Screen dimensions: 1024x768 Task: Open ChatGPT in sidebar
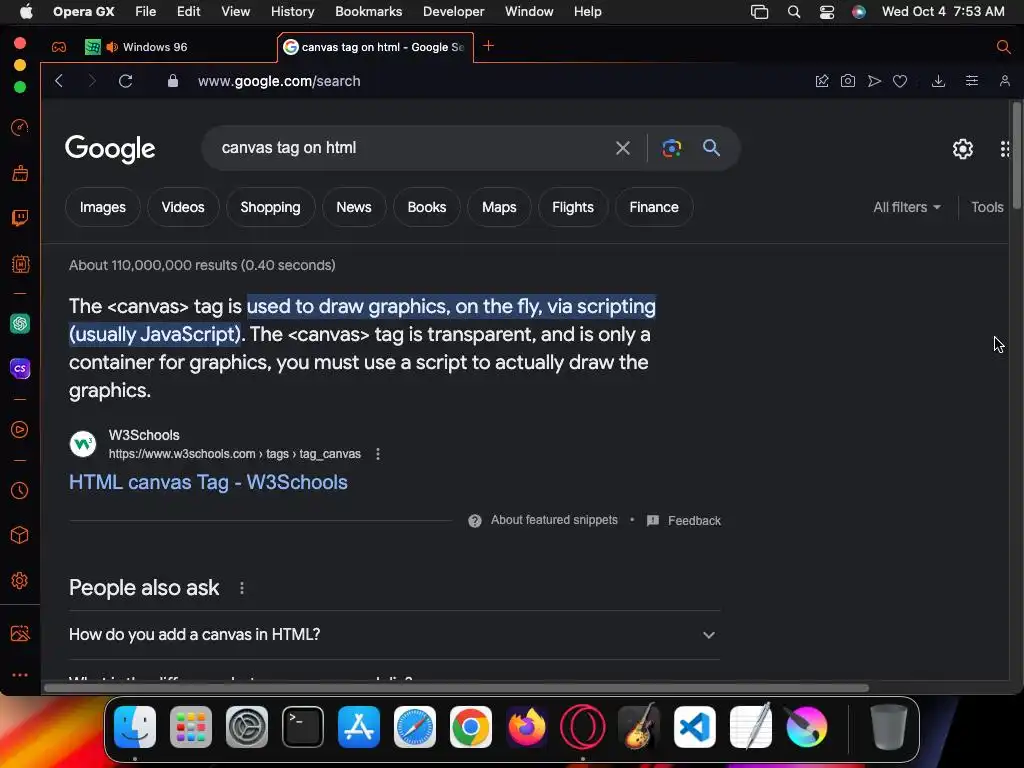tap(20, 323)
